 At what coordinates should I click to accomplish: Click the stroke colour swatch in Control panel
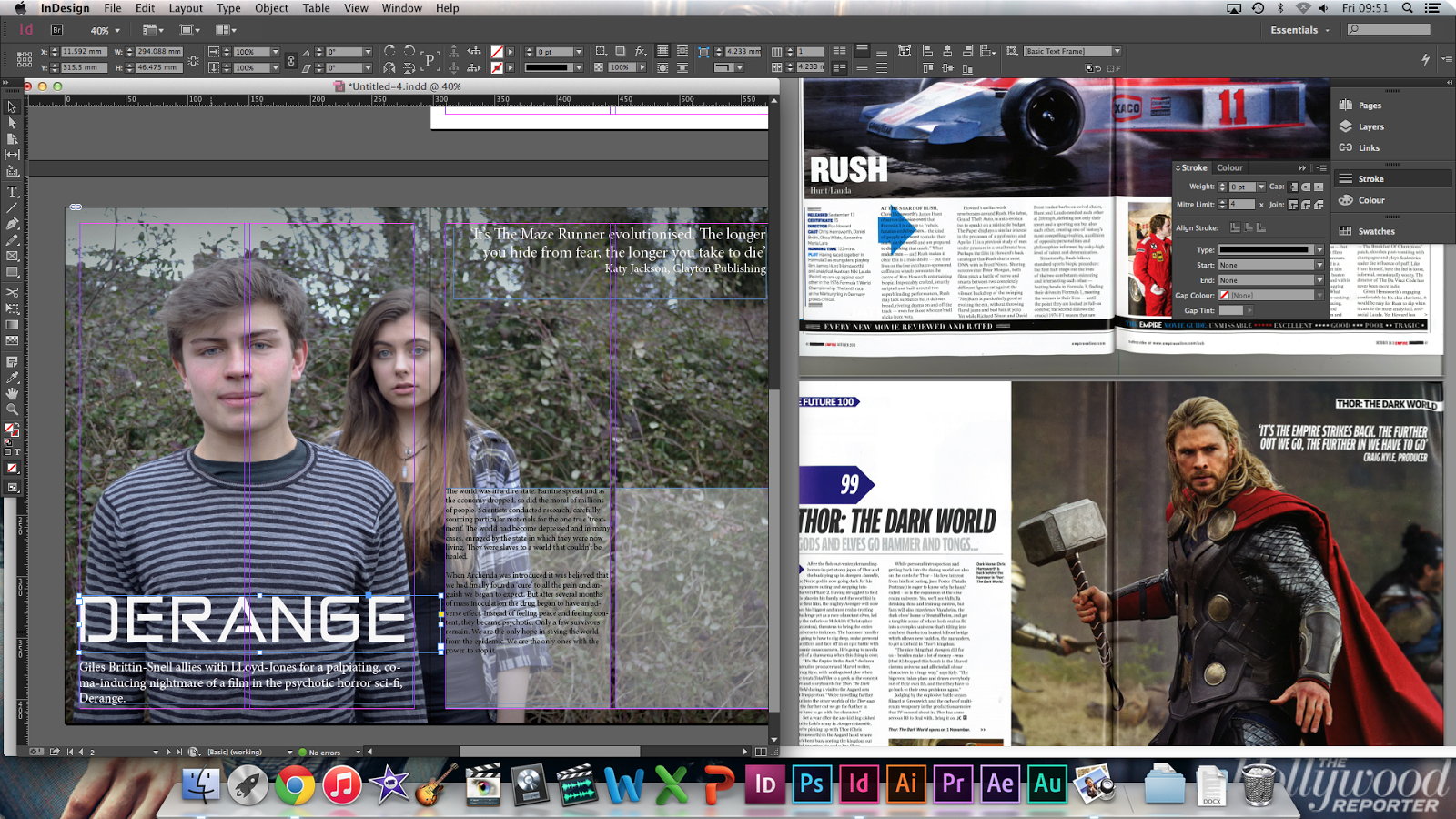(497, 67)
